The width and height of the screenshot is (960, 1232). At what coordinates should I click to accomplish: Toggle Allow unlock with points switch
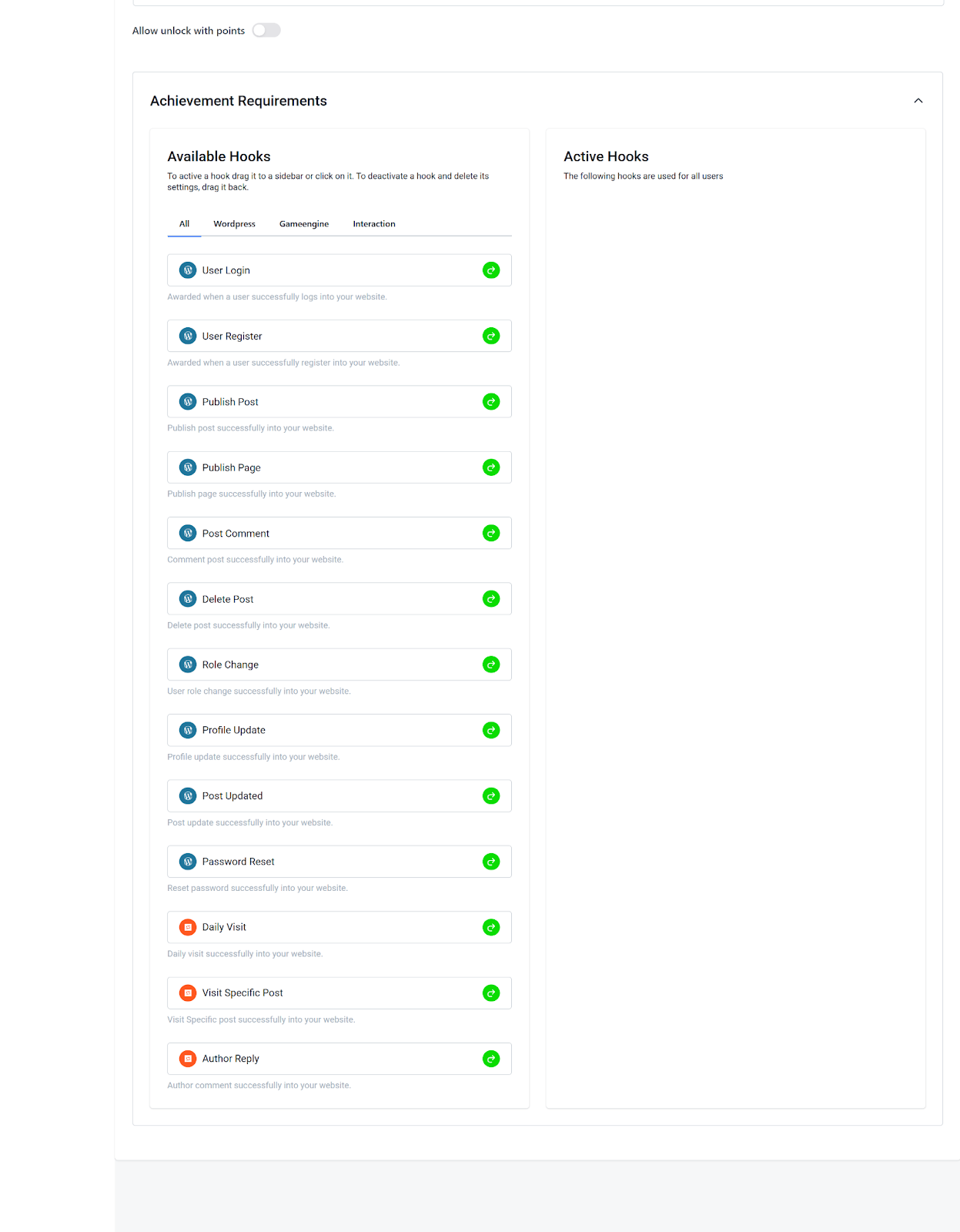(266, 31)
